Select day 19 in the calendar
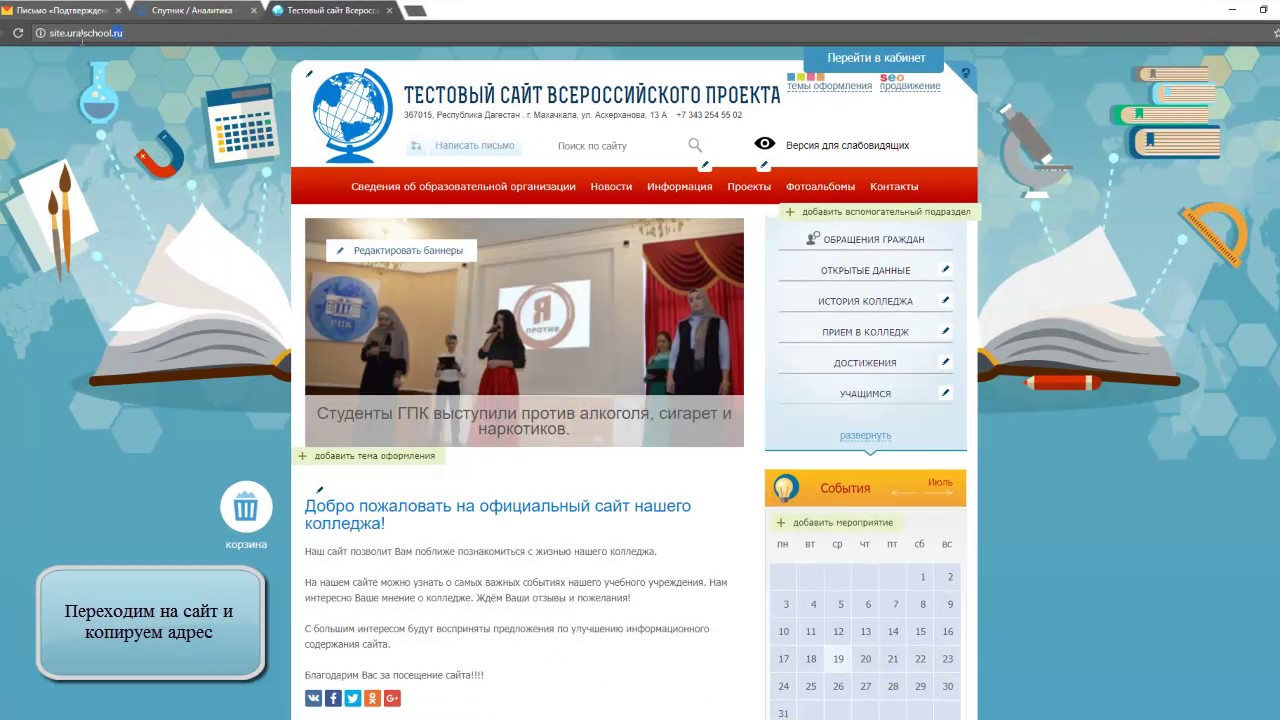This screenshot has height=720, width=1280. pos(838,659)
